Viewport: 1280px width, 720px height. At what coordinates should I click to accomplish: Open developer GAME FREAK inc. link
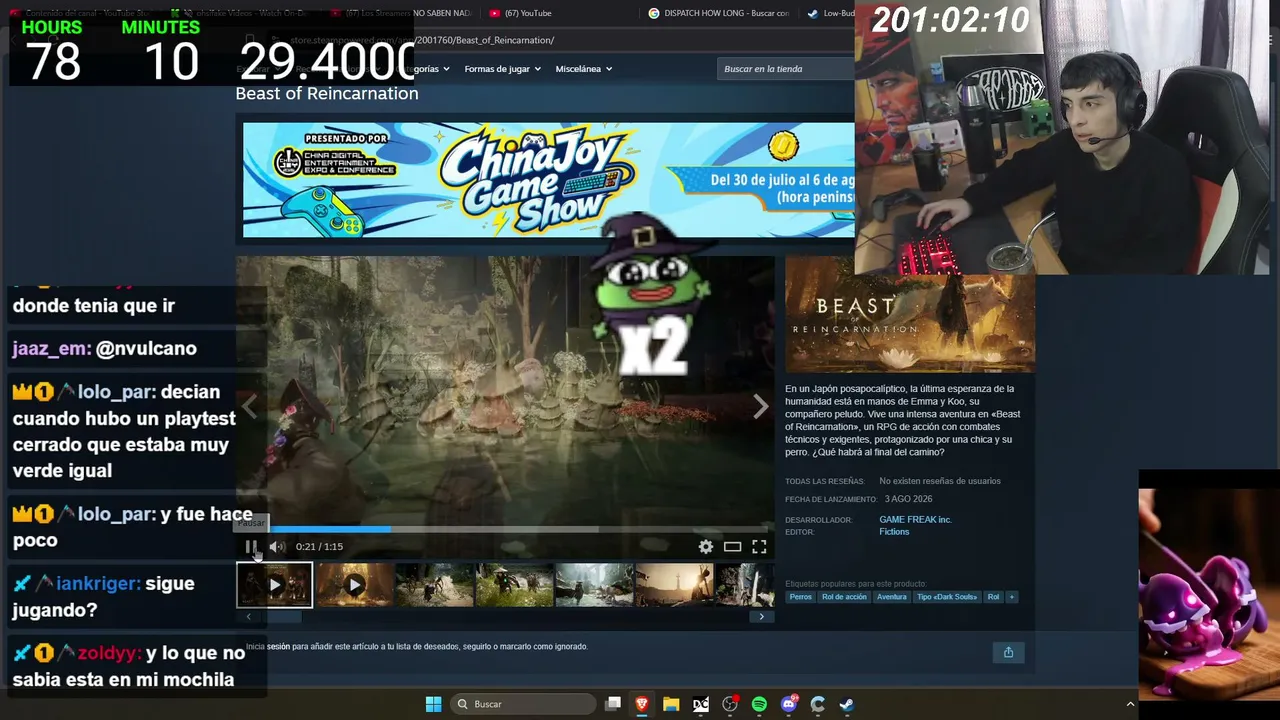click(x=915, y=520)
